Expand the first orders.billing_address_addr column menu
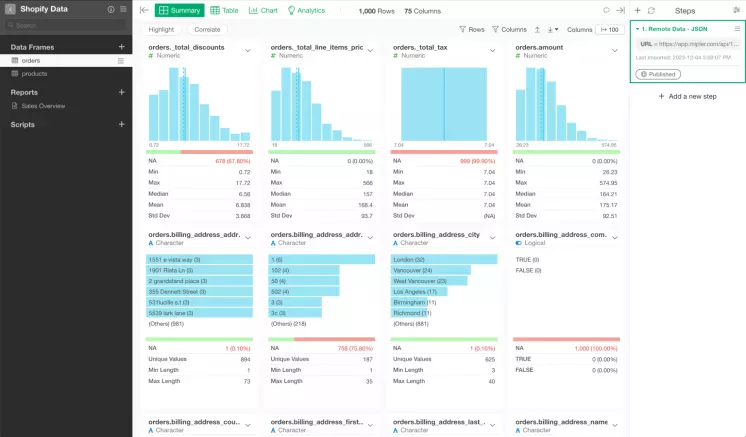Image resolution: width=746 pixels, height=437 pixels. pyautogui.click(x=248, y=238)
